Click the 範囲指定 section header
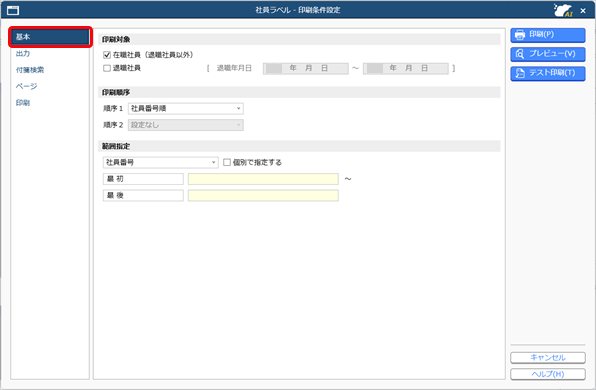 (299, 146)
